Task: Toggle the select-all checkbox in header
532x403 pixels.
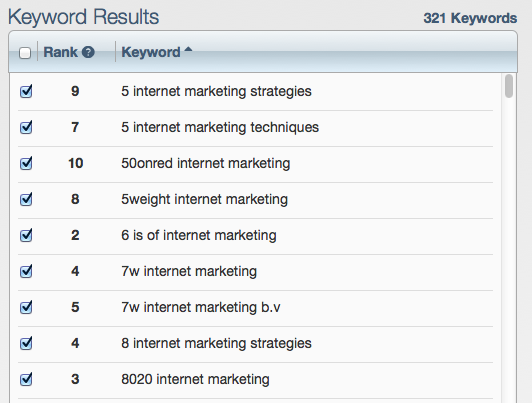Action: coord(25,53)
